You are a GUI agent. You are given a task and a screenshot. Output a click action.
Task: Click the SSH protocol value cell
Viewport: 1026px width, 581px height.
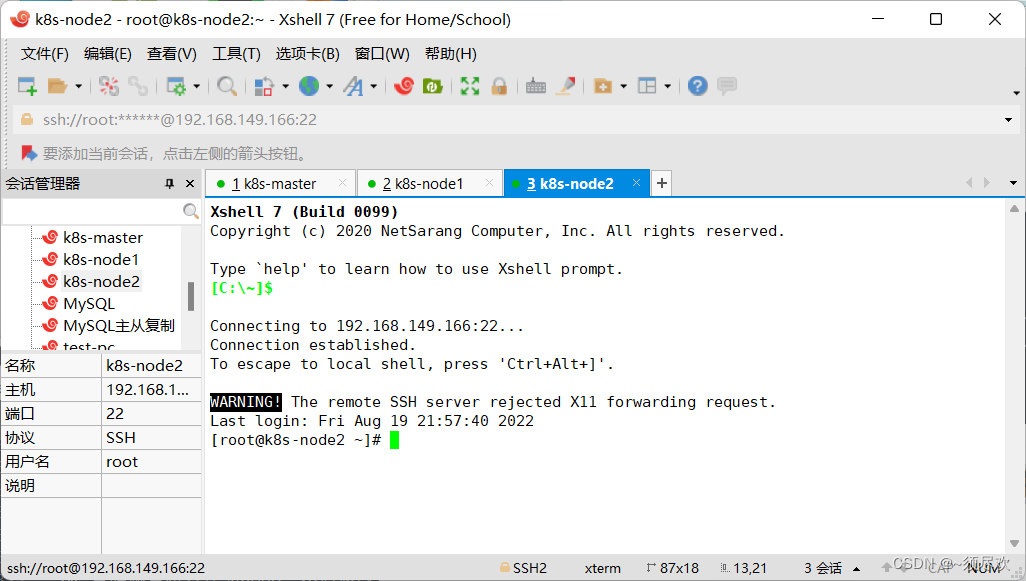(x=151, y=438)
